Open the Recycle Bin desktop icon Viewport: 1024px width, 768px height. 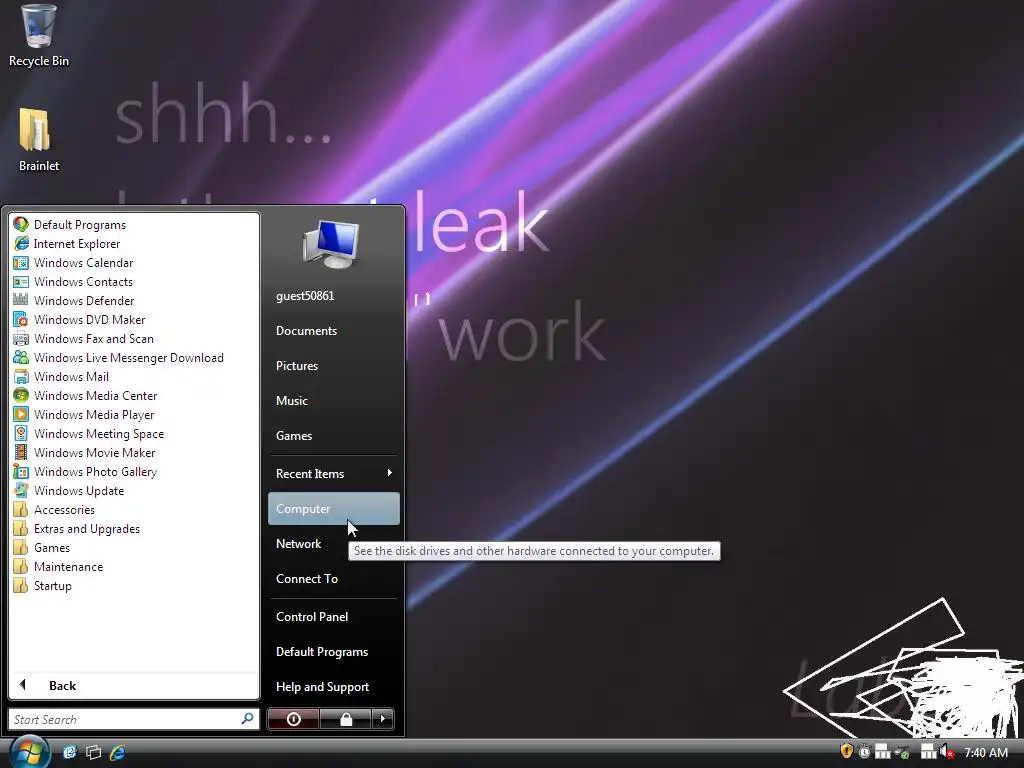[39, 36]
